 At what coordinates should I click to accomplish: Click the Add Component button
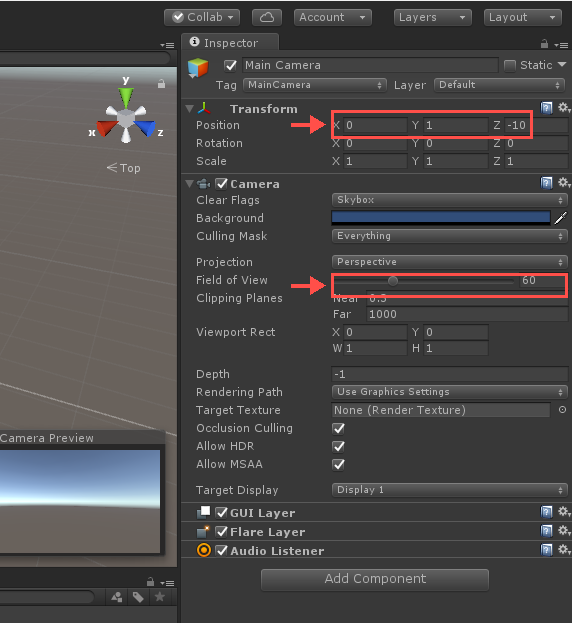pos(375,579)
